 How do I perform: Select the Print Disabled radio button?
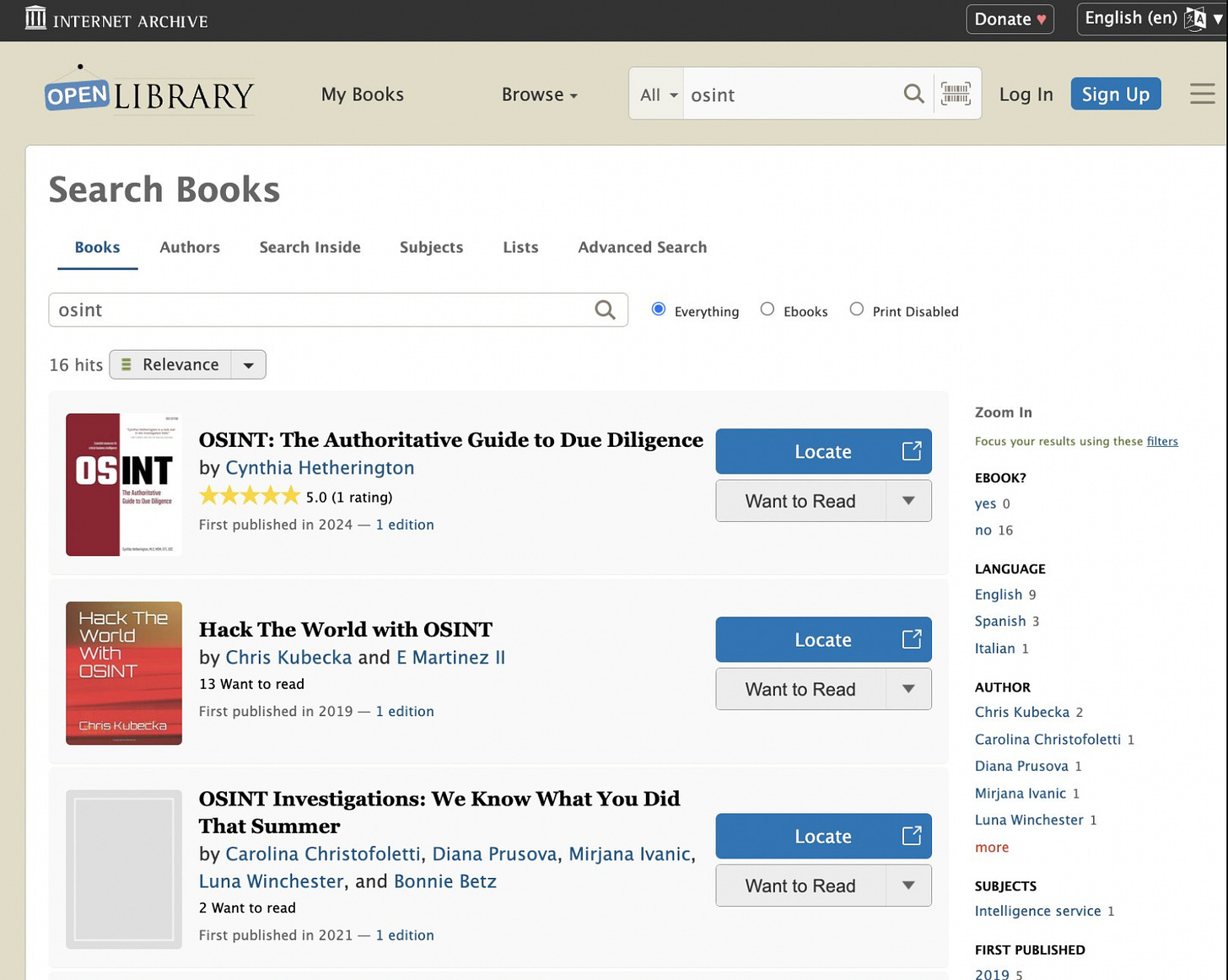point(857,310)
